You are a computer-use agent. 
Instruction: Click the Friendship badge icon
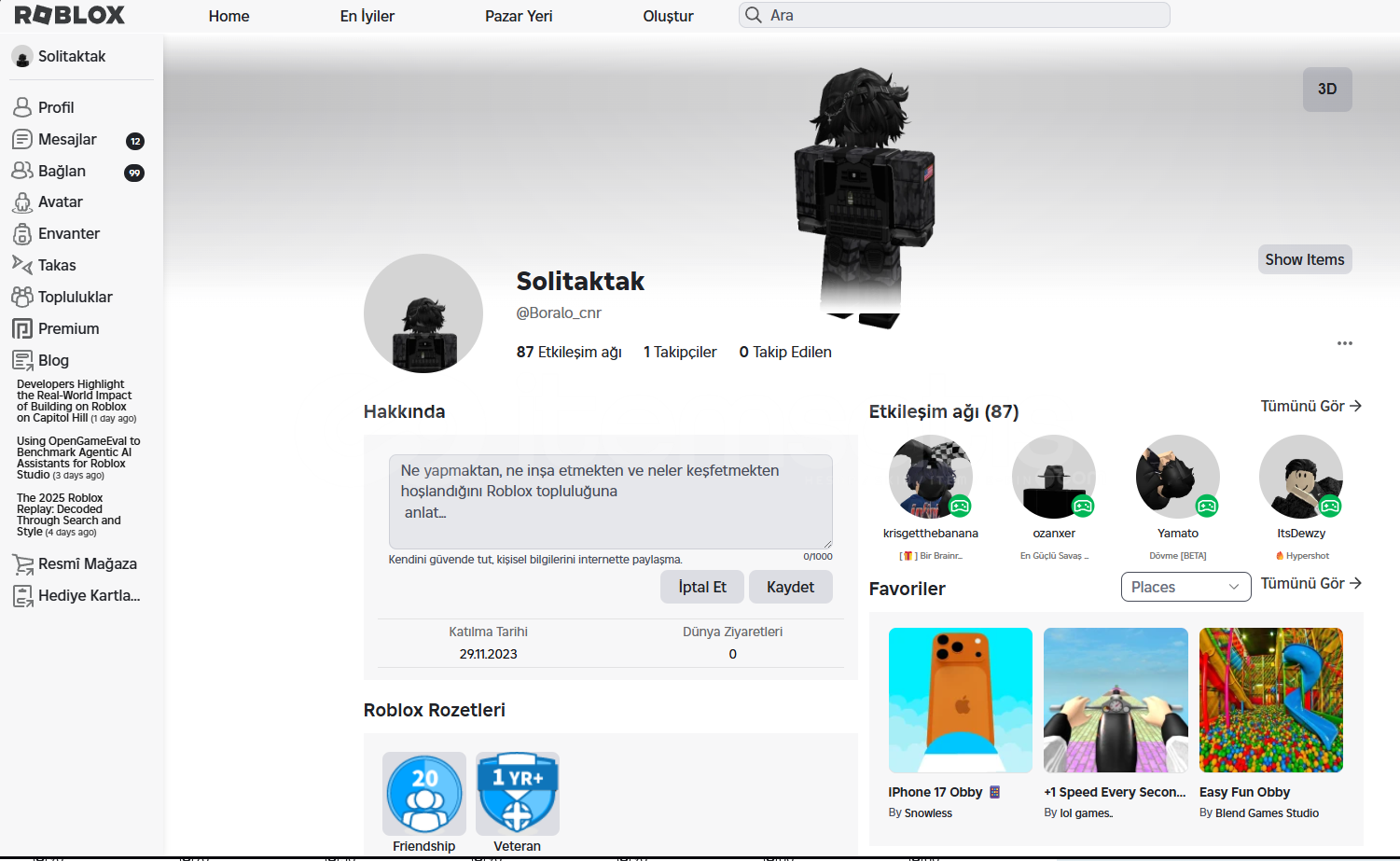click(424, 794)
